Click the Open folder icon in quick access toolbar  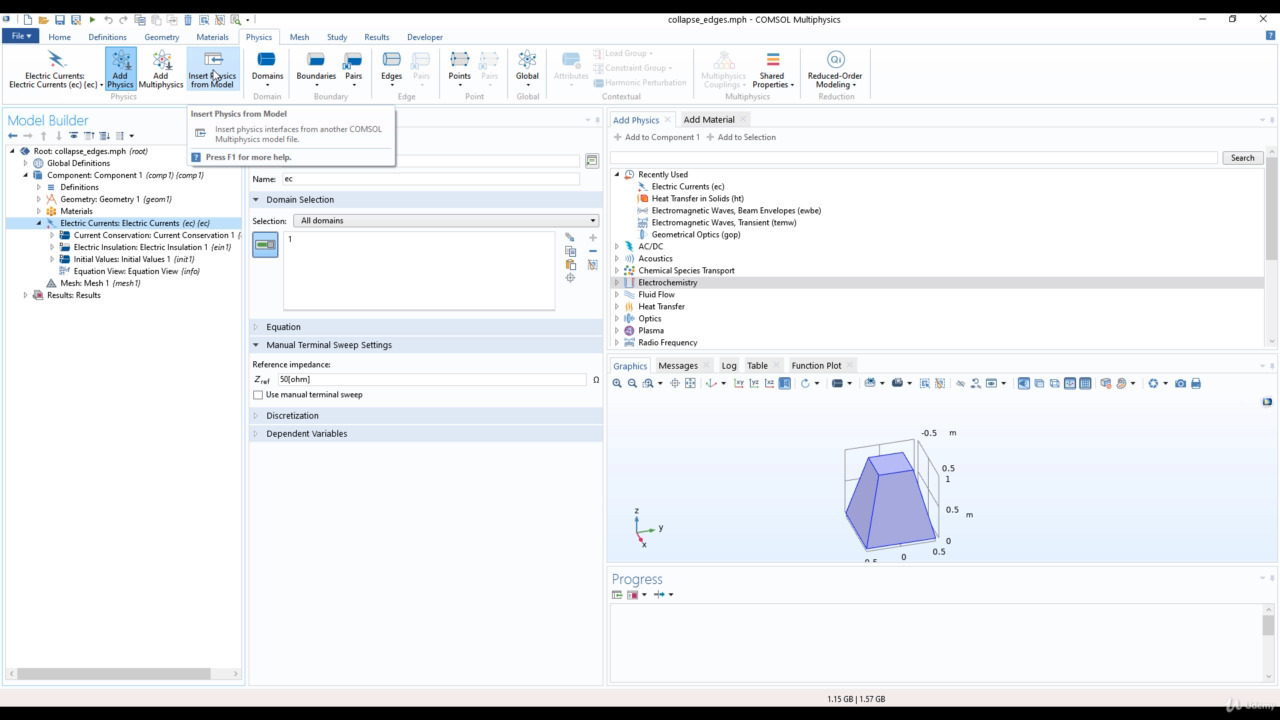(44, 20)
